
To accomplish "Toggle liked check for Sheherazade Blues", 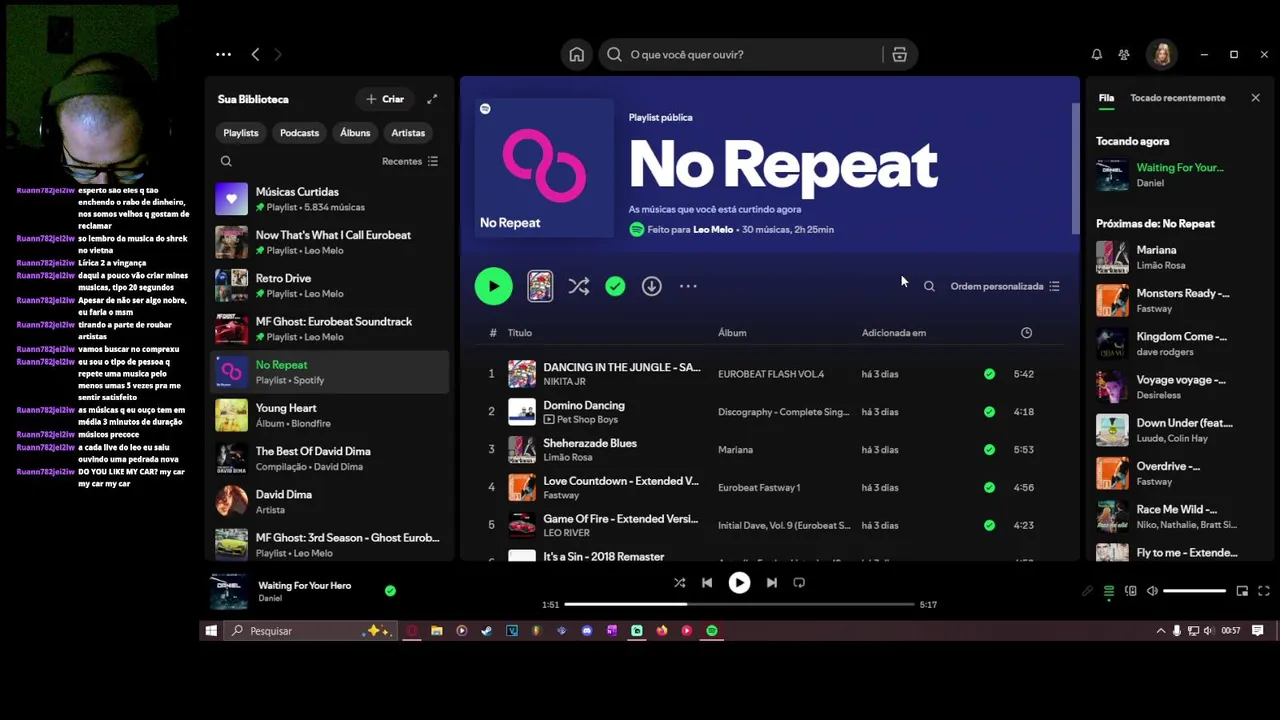I will 989,450.
